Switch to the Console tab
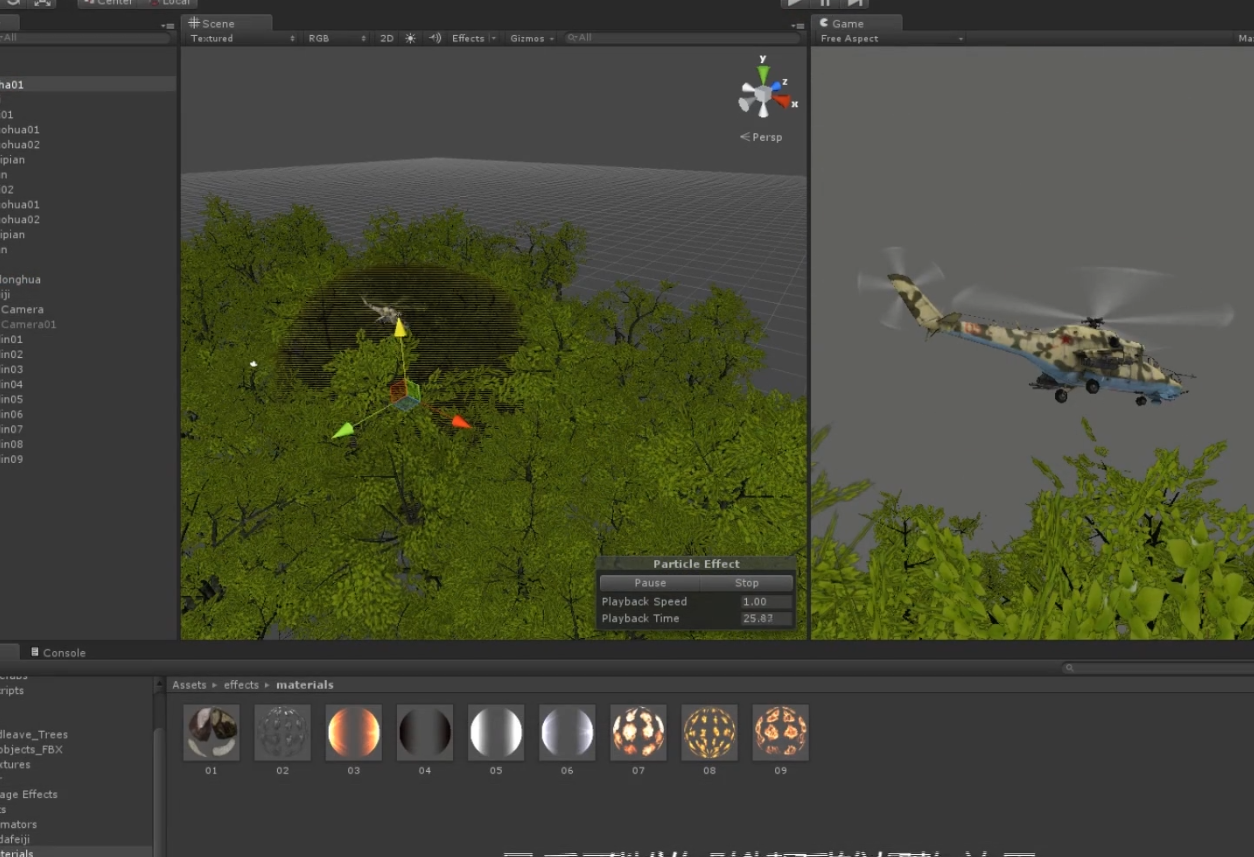Screen dimensions: 1254x857 click(57, 652)
